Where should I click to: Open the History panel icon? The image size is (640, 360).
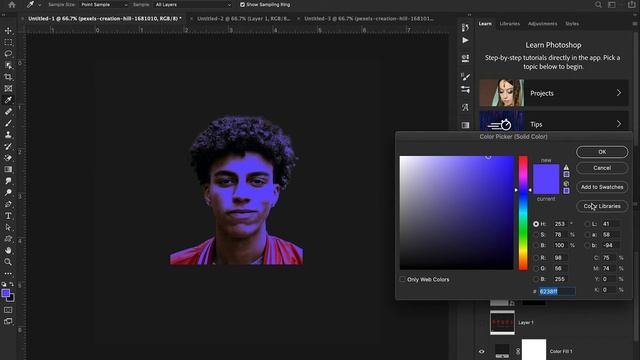click(465, 27)
